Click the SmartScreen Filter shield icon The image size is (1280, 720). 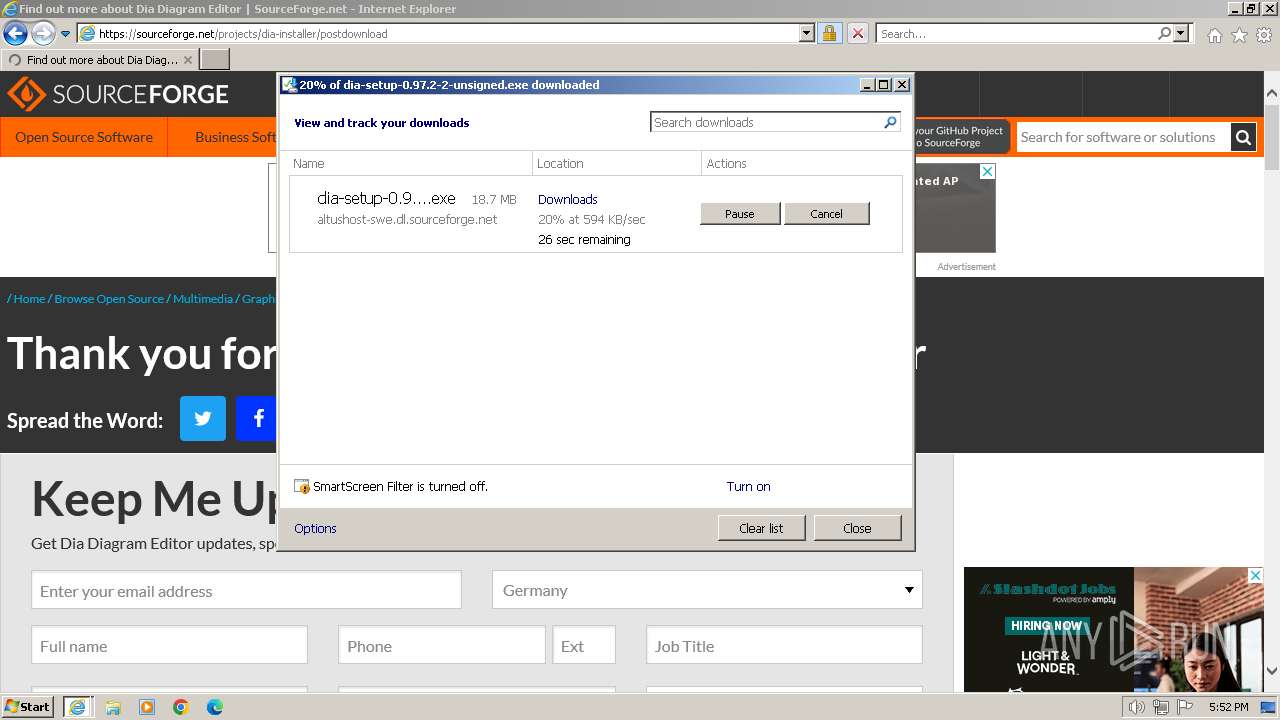302,487
